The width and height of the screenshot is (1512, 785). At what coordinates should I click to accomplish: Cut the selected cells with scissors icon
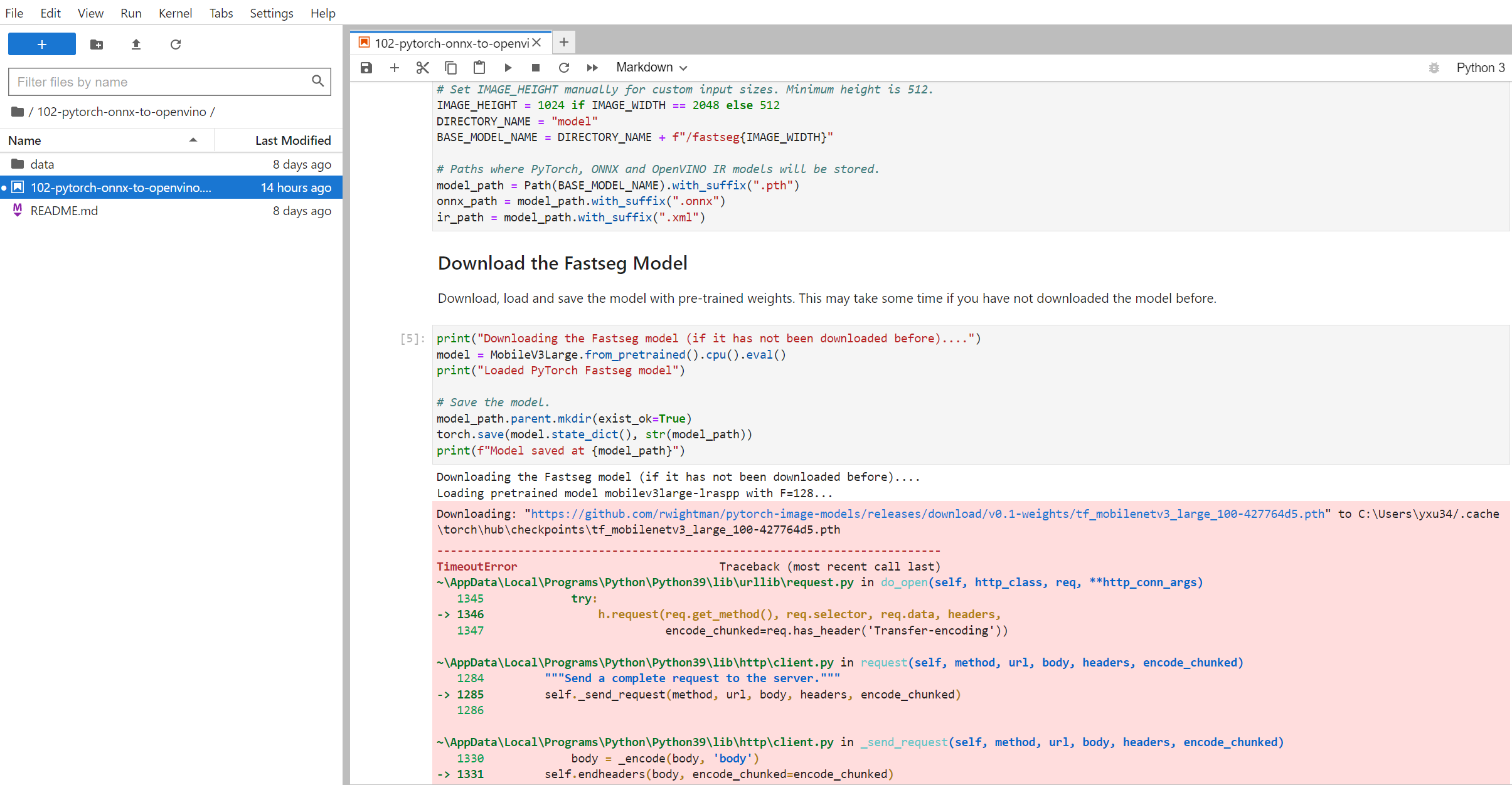[422, 67]
